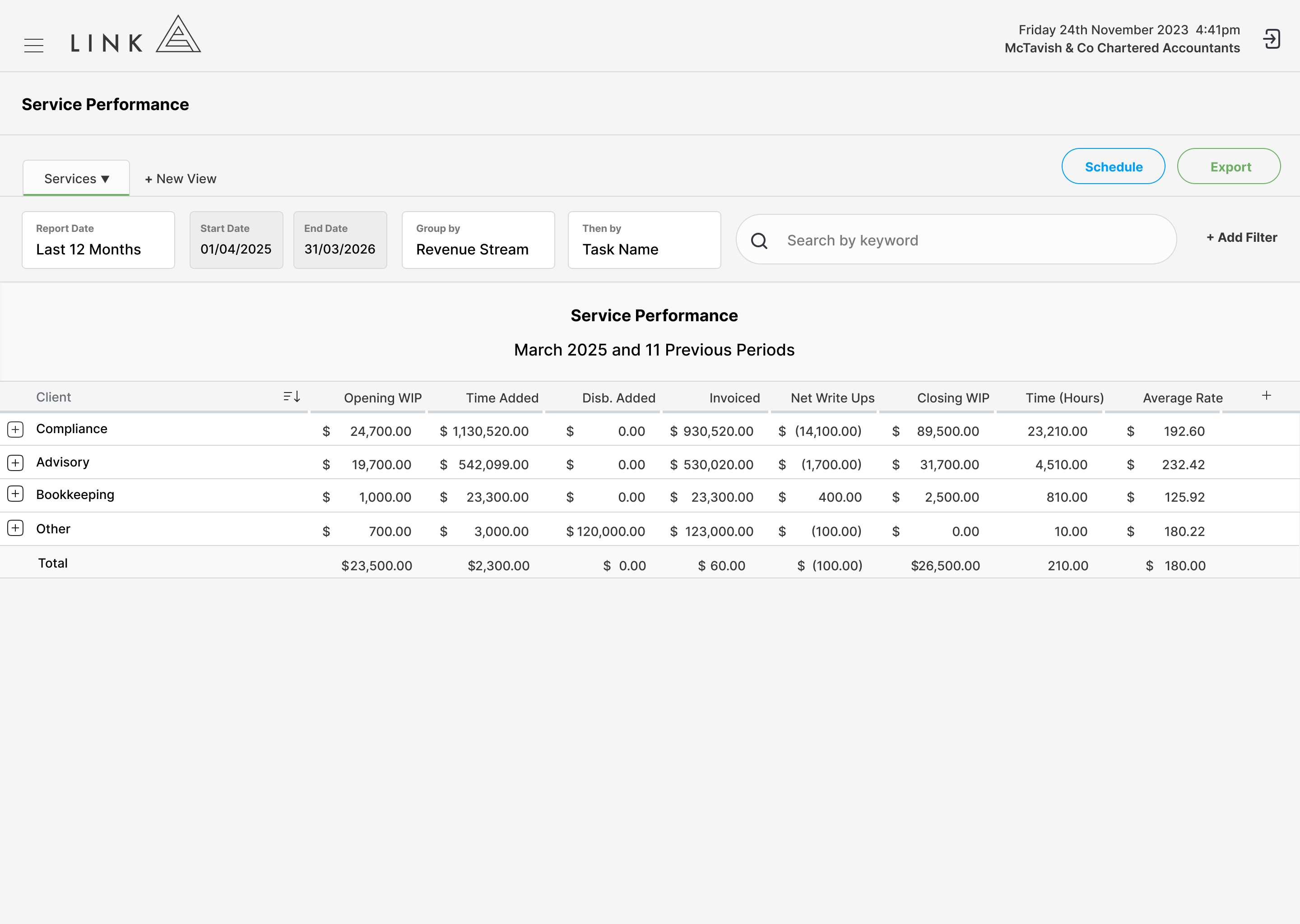
Task: Click the Invoiced column header
Action: 734,397
